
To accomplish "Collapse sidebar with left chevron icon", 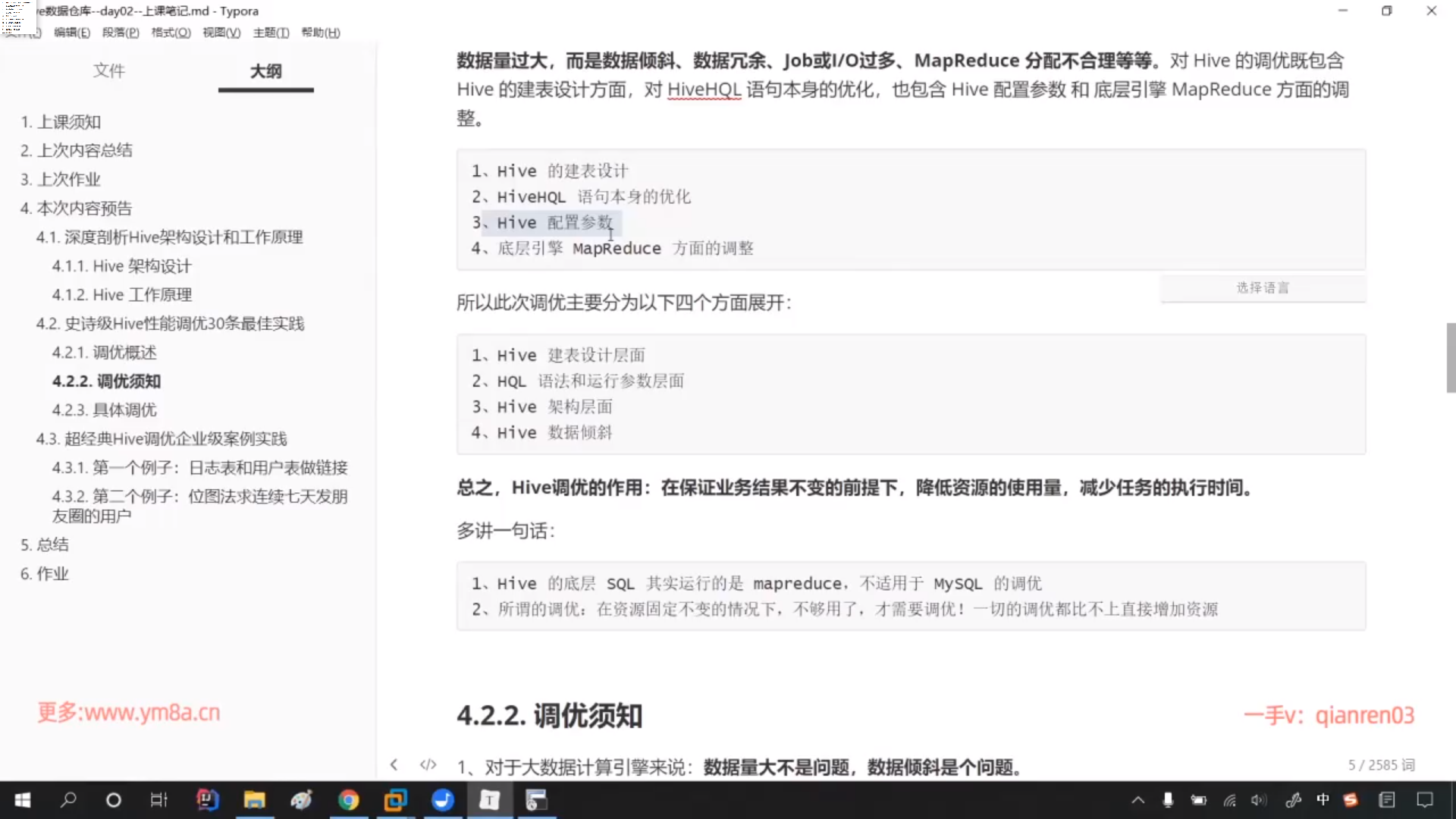I will 394,764.
